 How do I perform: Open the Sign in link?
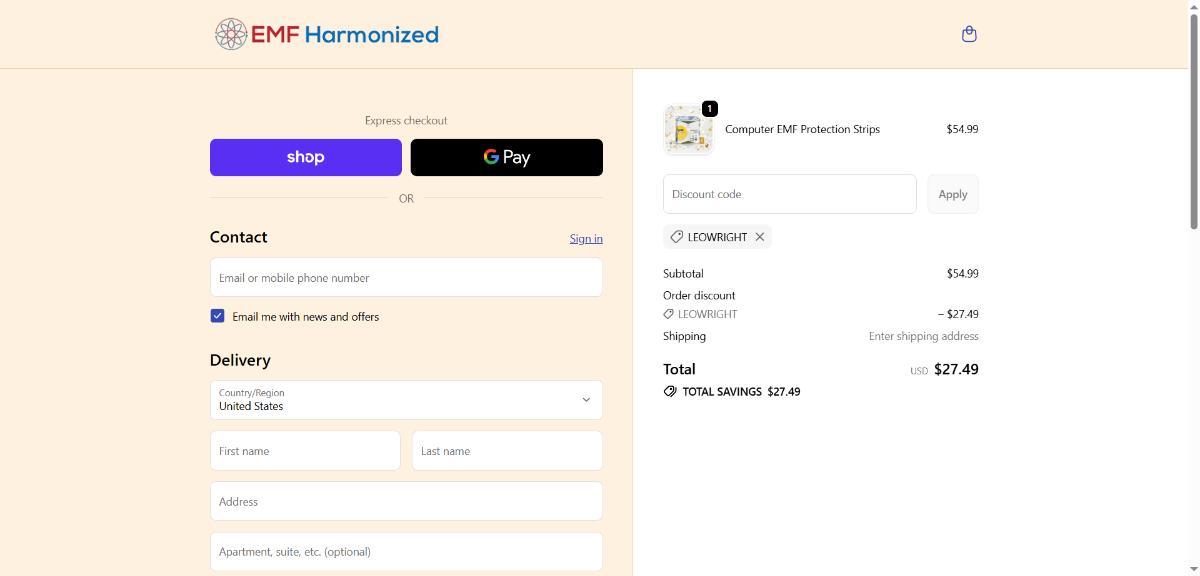point(585,238)
